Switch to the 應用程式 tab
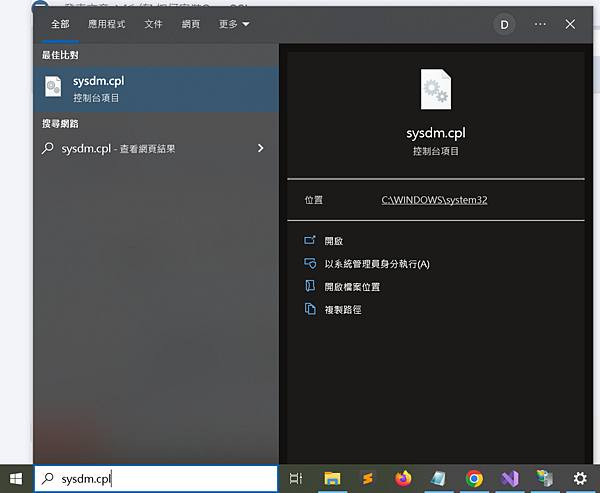The image size is (600, 493). (x=106, y=24)
